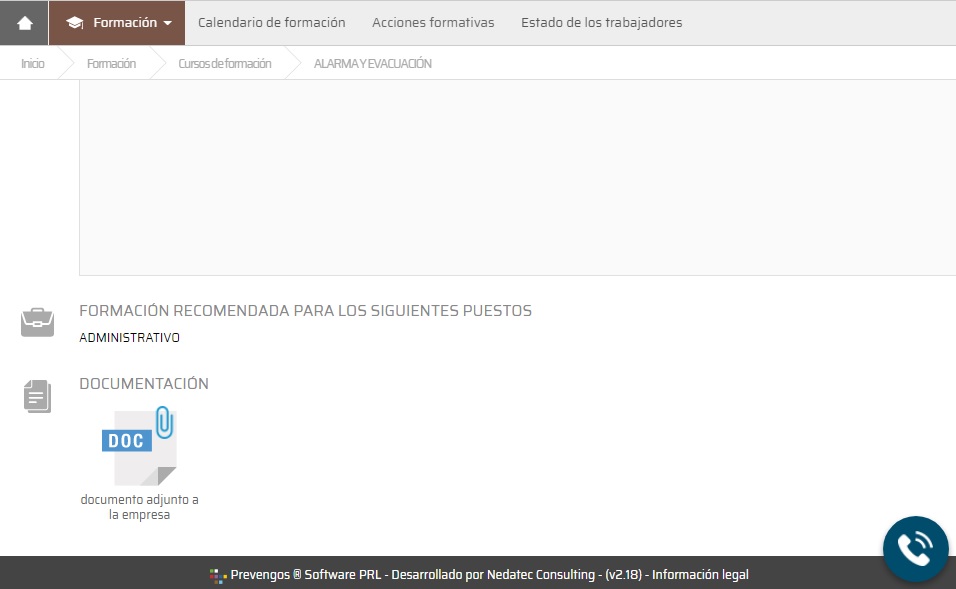The width and height of the screenshot is (956, 589).
Task: Click the DOCUMENTACIÓN section heading
Action: tap(144, 384)
